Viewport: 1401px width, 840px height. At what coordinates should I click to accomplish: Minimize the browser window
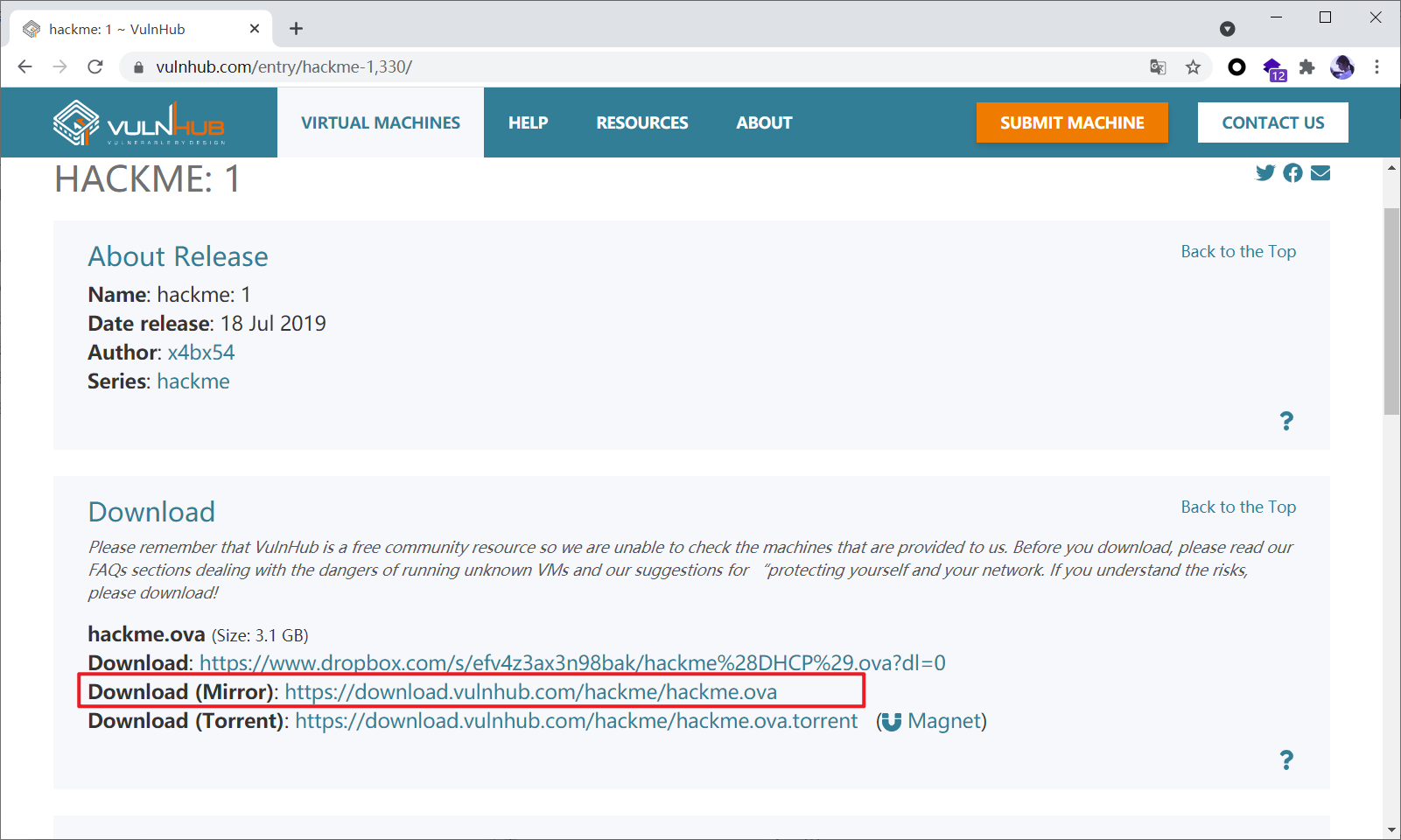pos(1276,17)
